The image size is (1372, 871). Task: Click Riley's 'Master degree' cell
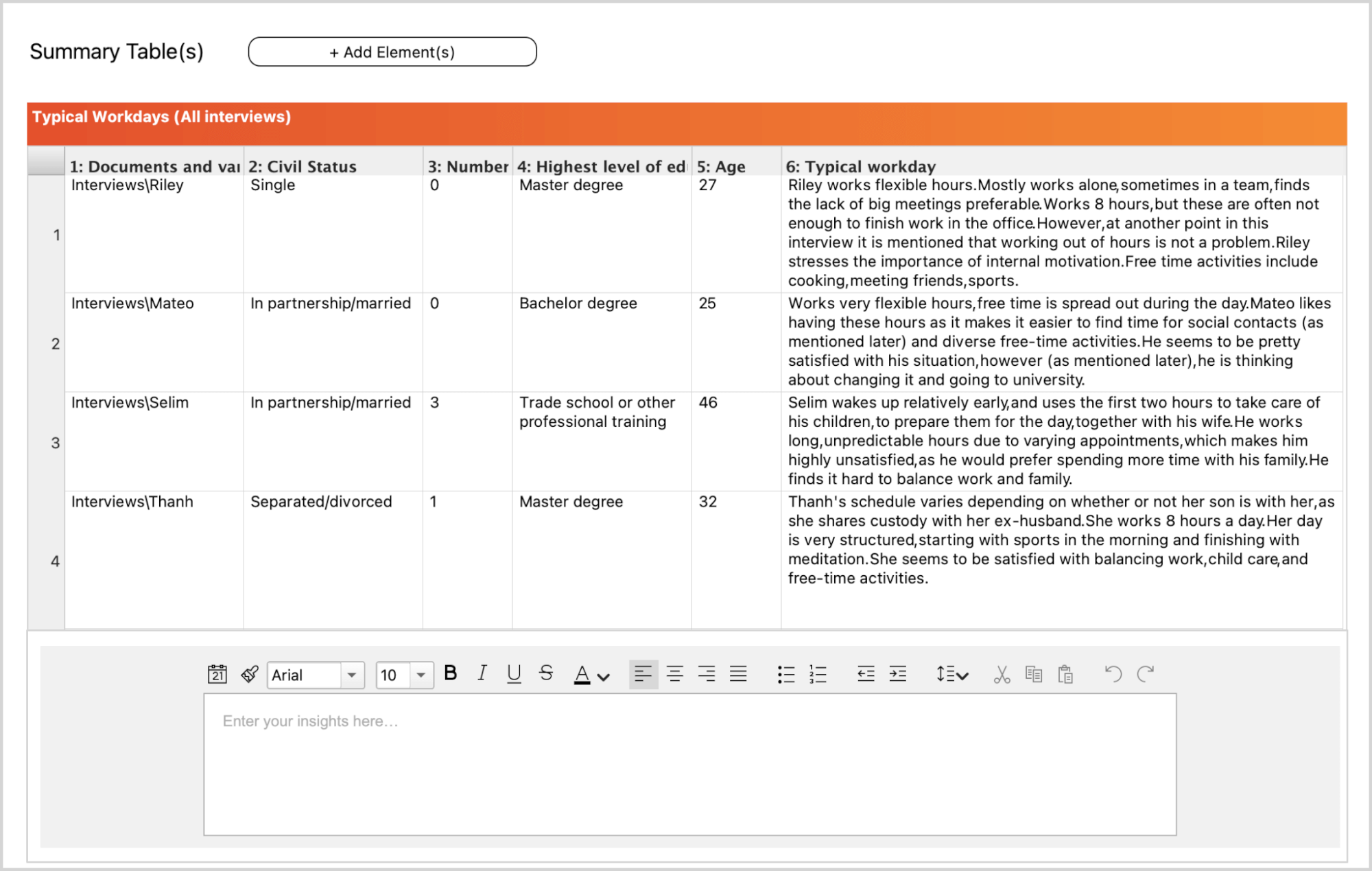tap(602, 234)
